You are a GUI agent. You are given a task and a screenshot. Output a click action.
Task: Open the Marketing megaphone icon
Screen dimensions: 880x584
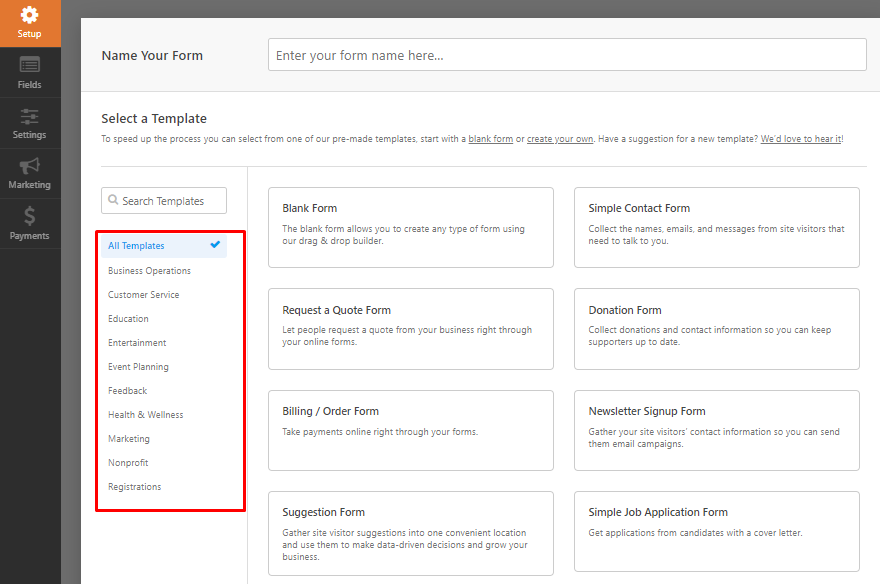[30, 167]
